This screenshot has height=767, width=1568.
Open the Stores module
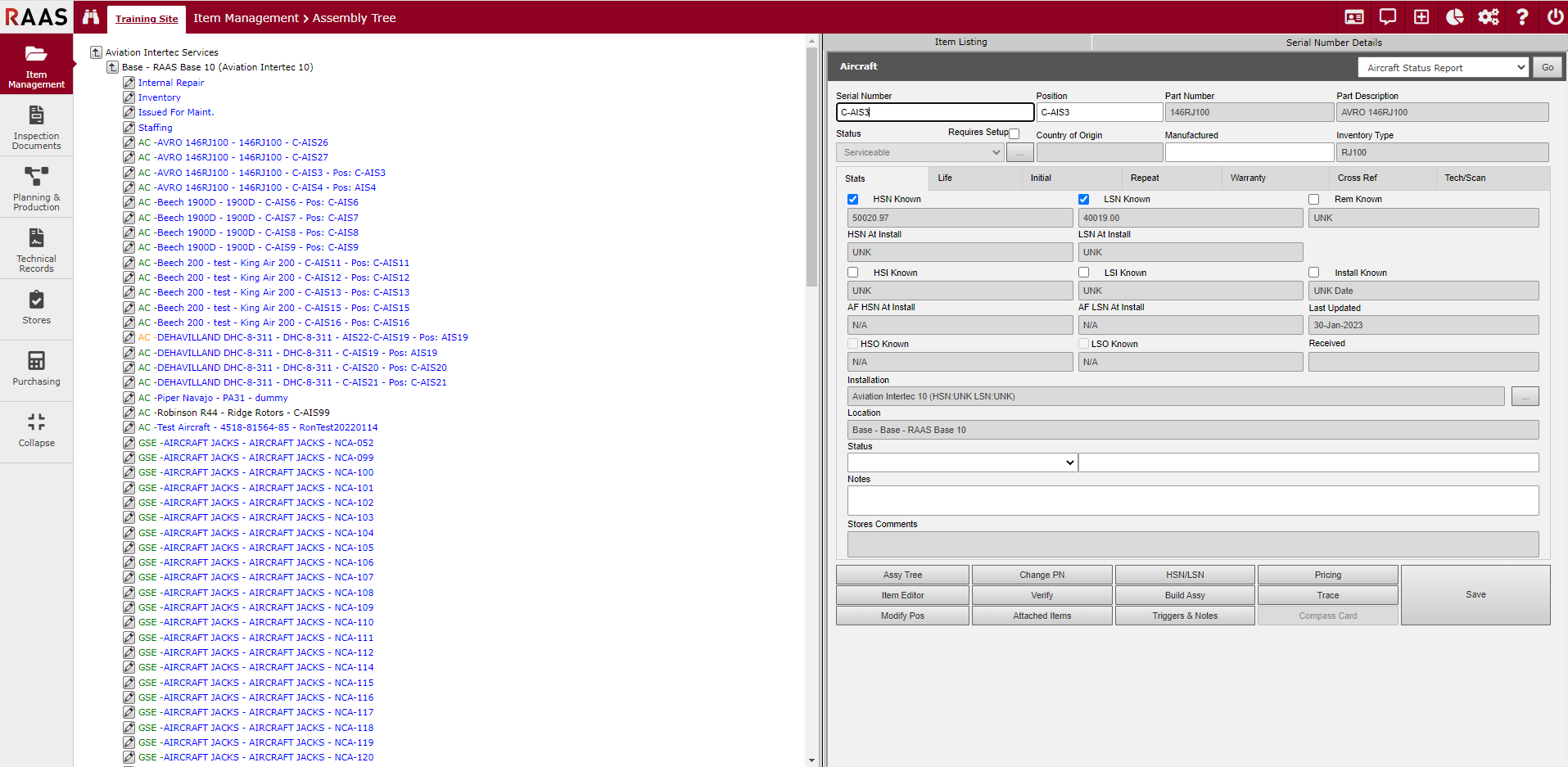[x=36, y=309]
